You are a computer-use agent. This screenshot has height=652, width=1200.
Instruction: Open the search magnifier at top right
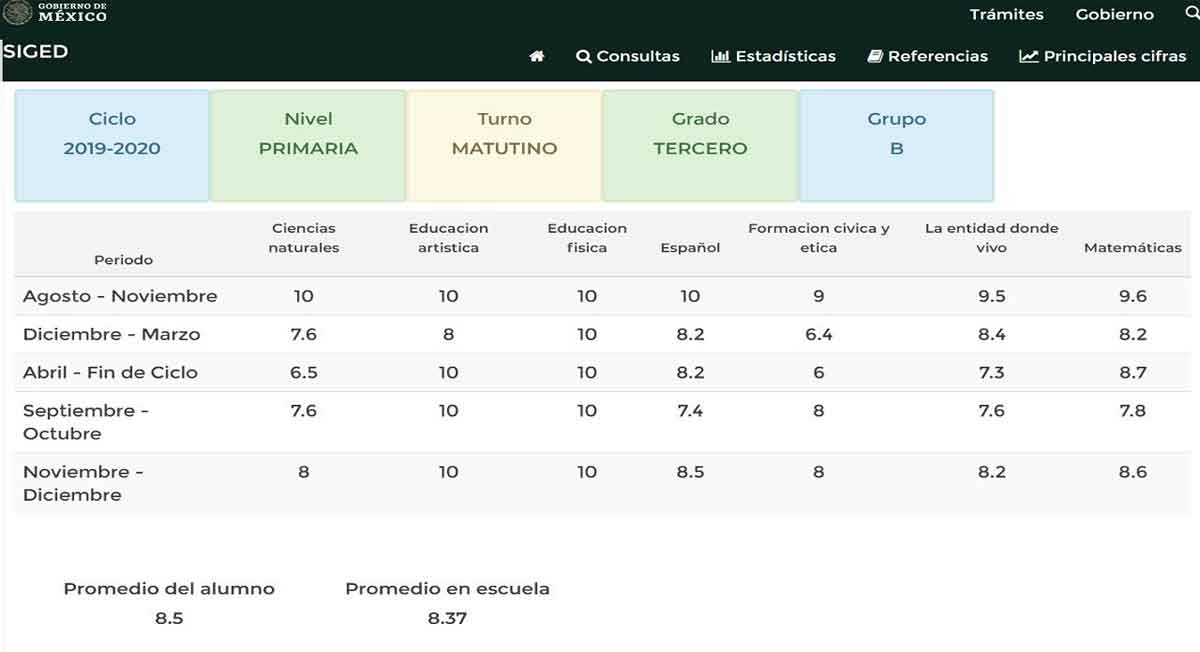[x=1191, y=14]
